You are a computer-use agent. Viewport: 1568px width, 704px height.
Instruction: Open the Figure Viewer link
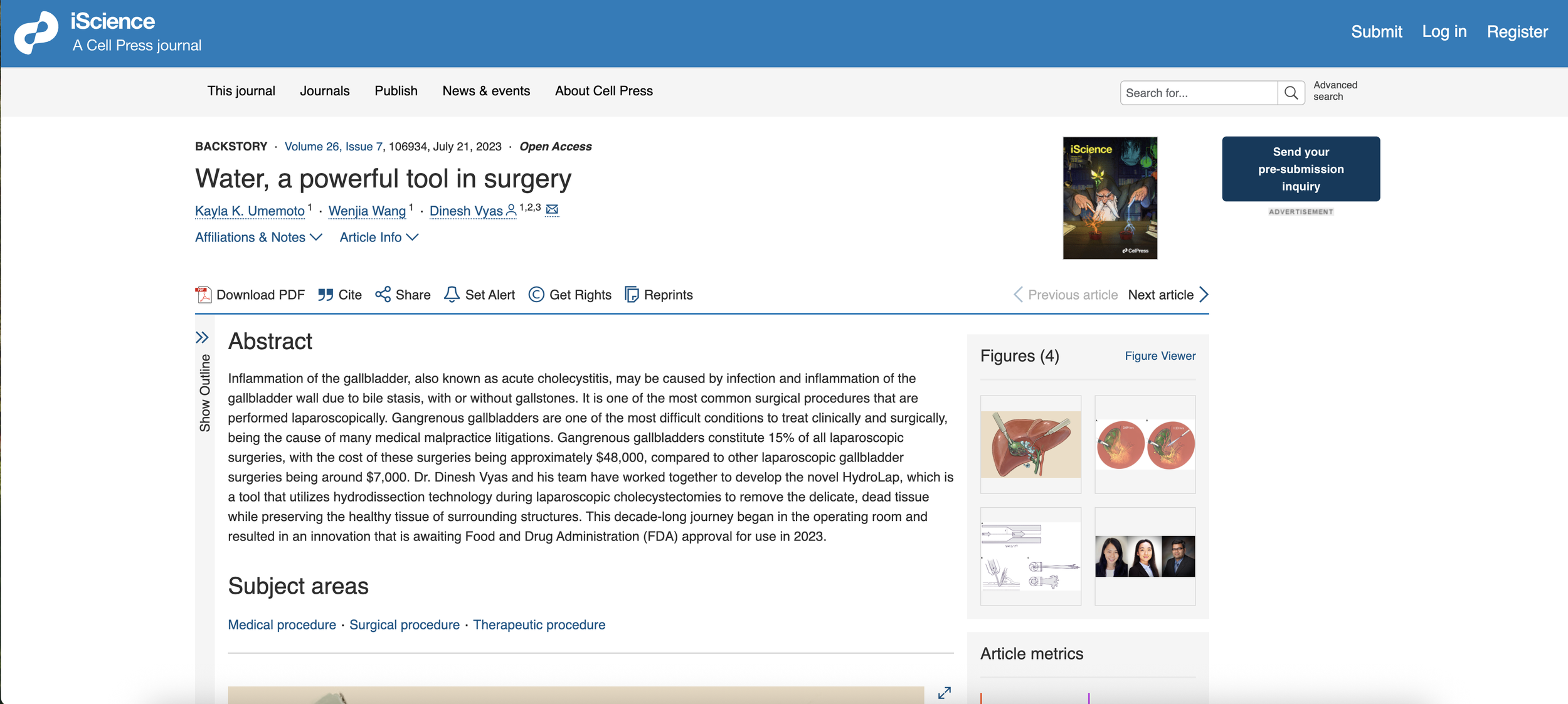coord(1160,356)
